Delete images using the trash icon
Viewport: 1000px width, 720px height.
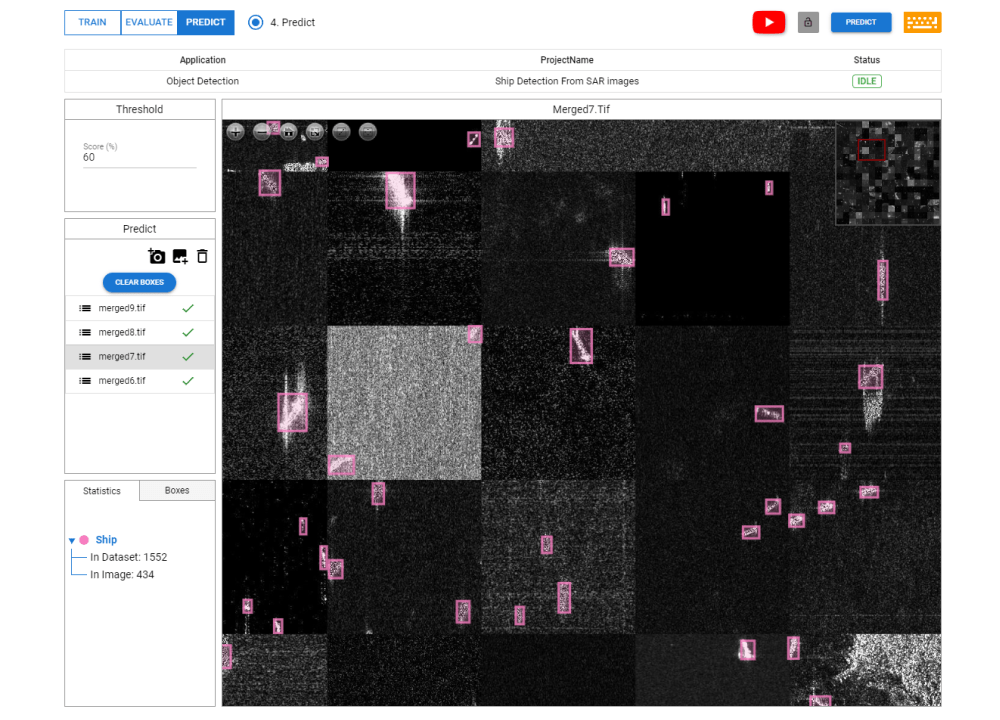pos(201,256)
